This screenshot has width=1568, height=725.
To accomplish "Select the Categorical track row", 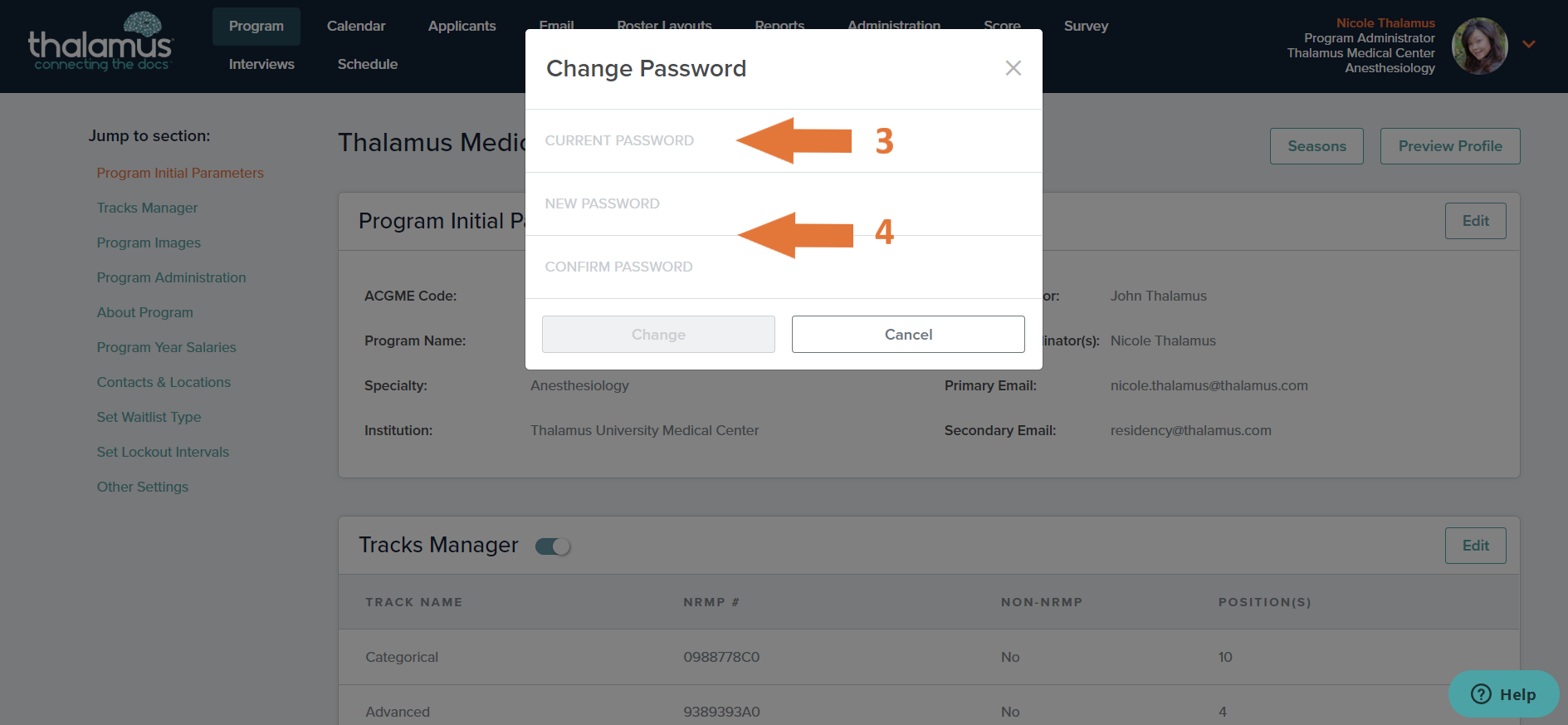I will (929, 657).
